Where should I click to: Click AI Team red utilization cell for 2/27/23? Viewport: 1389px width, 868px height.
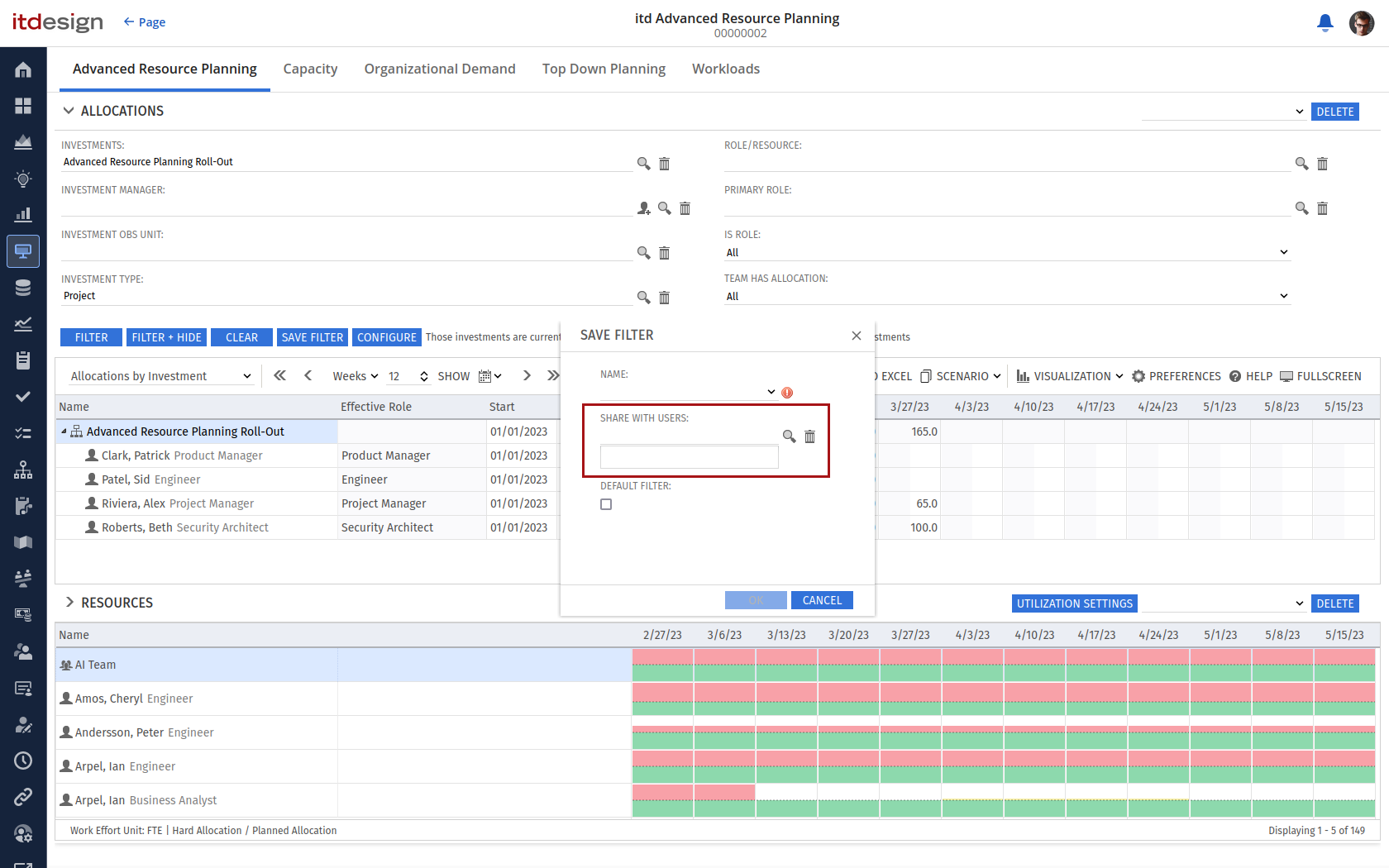pyautogui.click(x=663, y=656)
